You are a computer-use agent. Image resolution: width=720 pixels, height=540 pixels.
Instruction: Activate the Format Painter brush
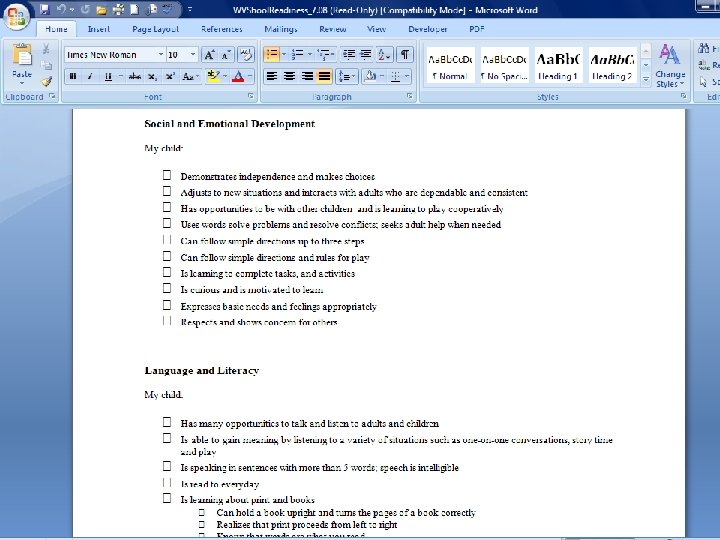click(46, 82)
